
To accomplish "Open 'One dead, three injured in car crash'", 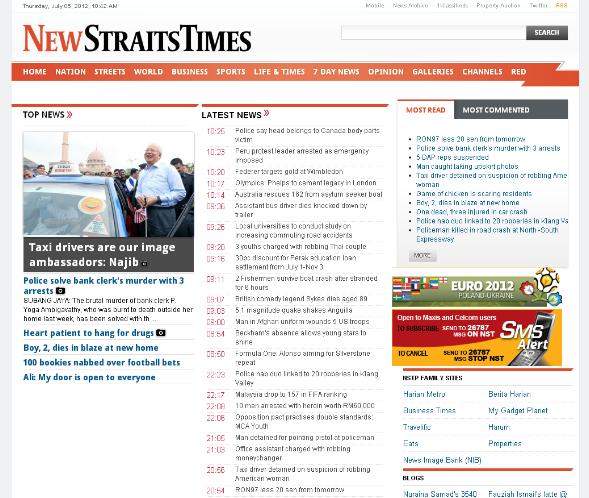I will tap(471, 212).
